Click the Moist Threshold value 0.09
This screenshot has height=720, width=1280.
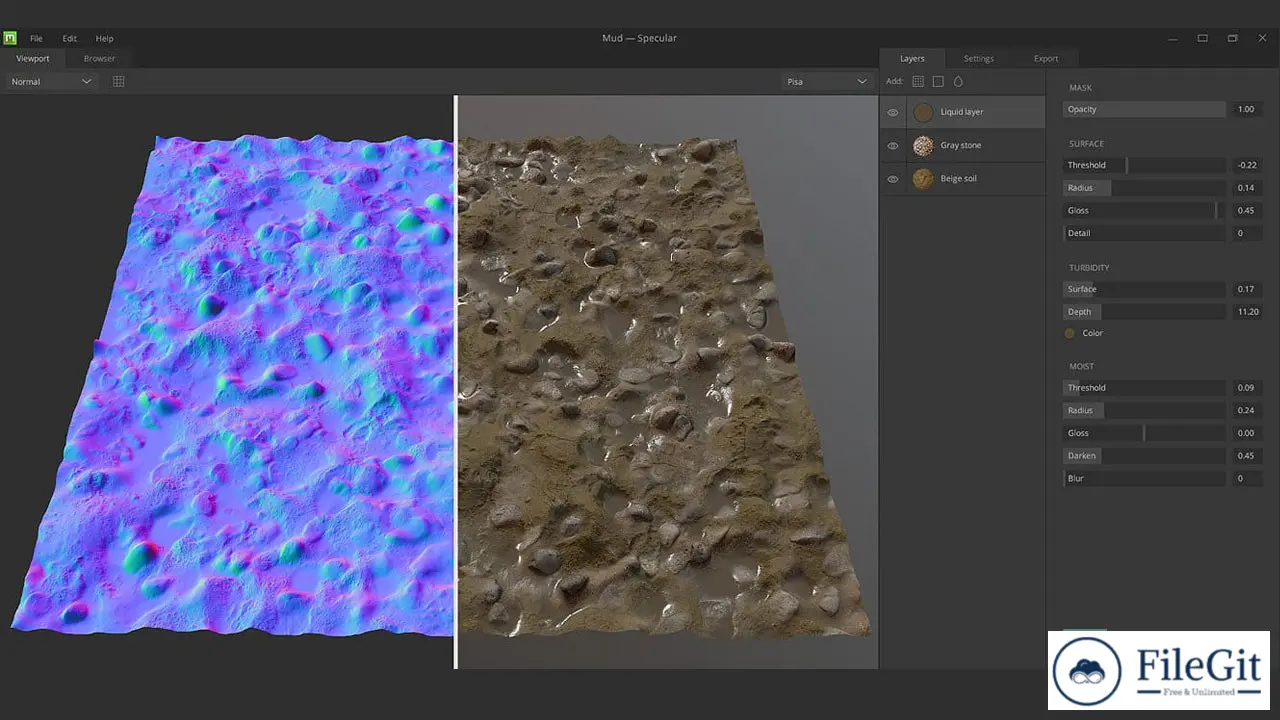[x=1246, y=388]
